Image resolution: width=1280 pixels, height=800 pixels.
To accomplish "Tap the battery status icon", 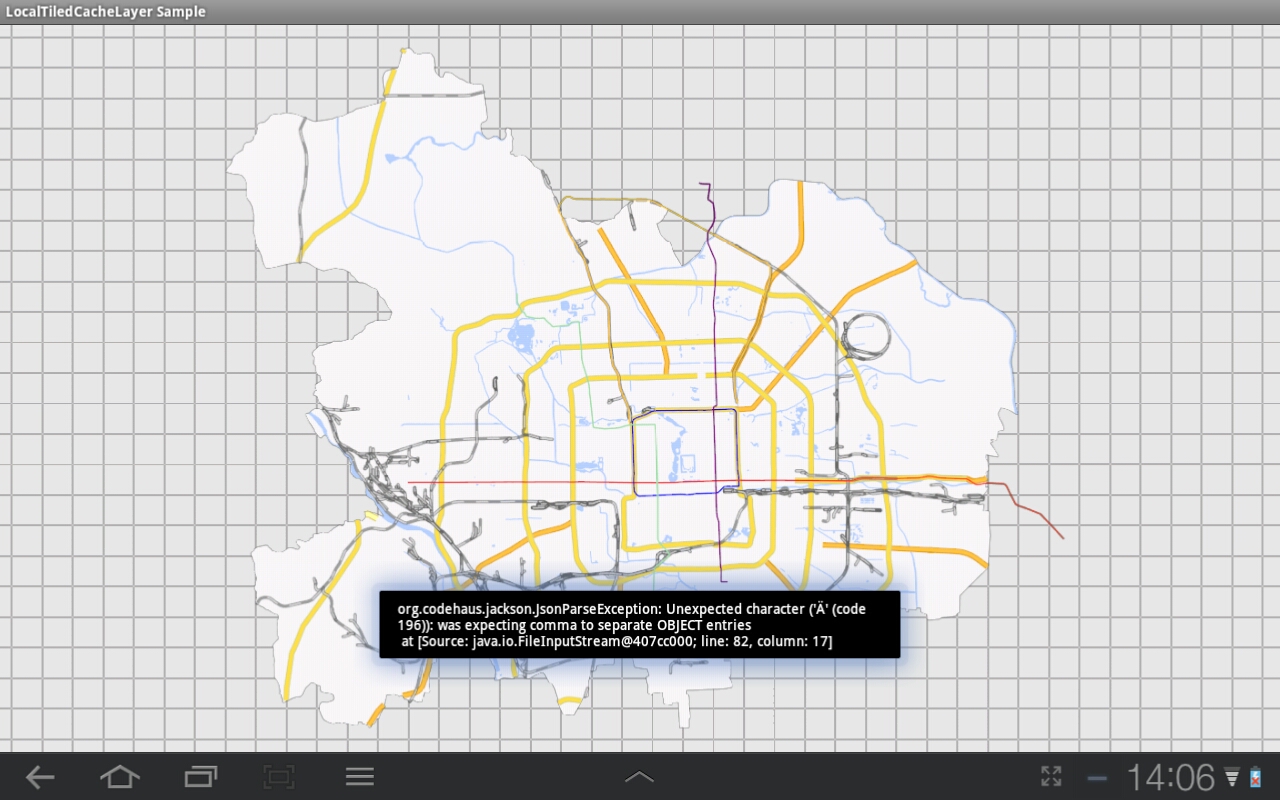I will pyautogui.click(x=1256, y=778).
